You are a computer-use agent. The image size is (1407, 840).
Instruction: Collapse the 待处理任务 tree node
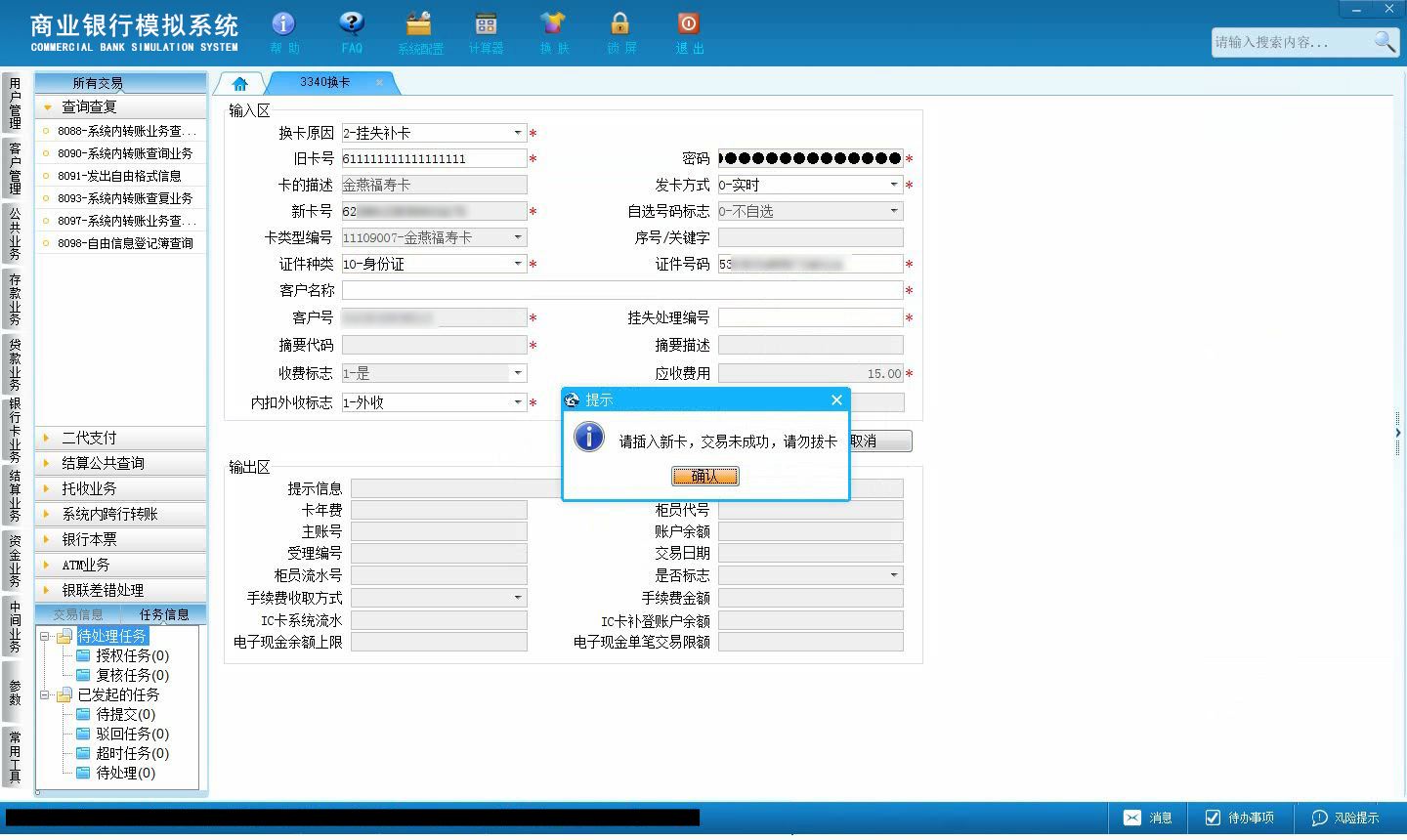45,637
